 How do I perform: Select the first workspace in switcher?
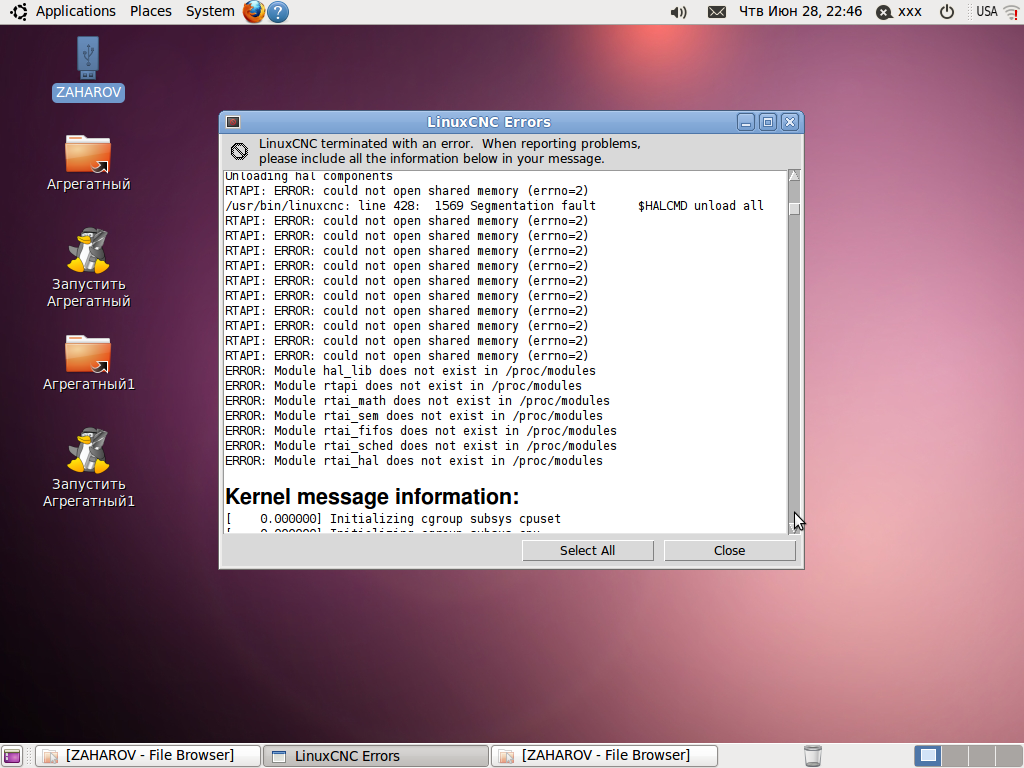tap(928, 756)
